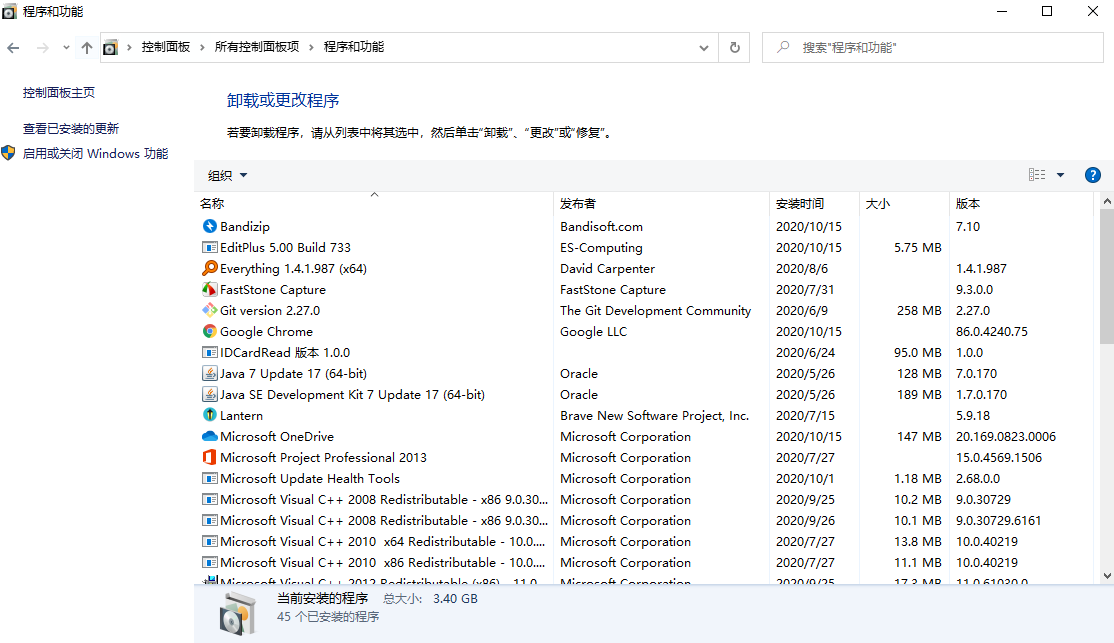Click publisher The Git Development Community
1114x643 pixels.
(x=655, y=310)
